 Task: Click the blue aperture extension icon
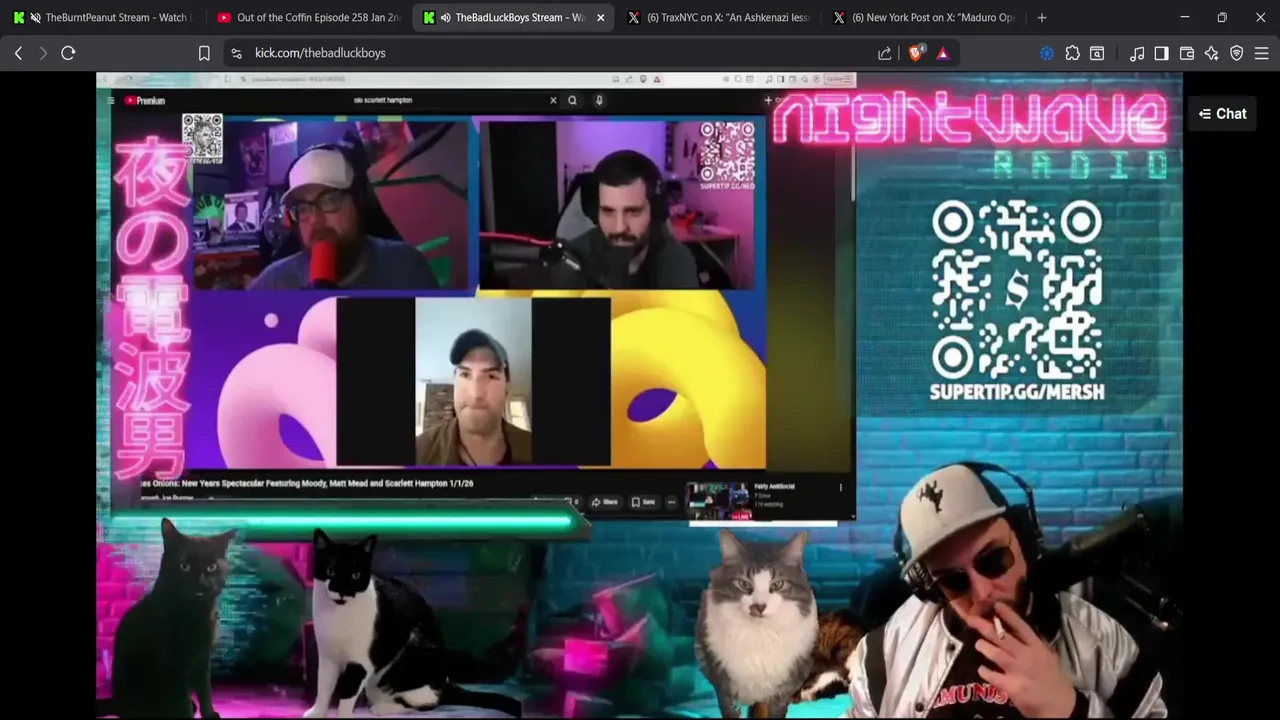click(x=1046, y=53)
